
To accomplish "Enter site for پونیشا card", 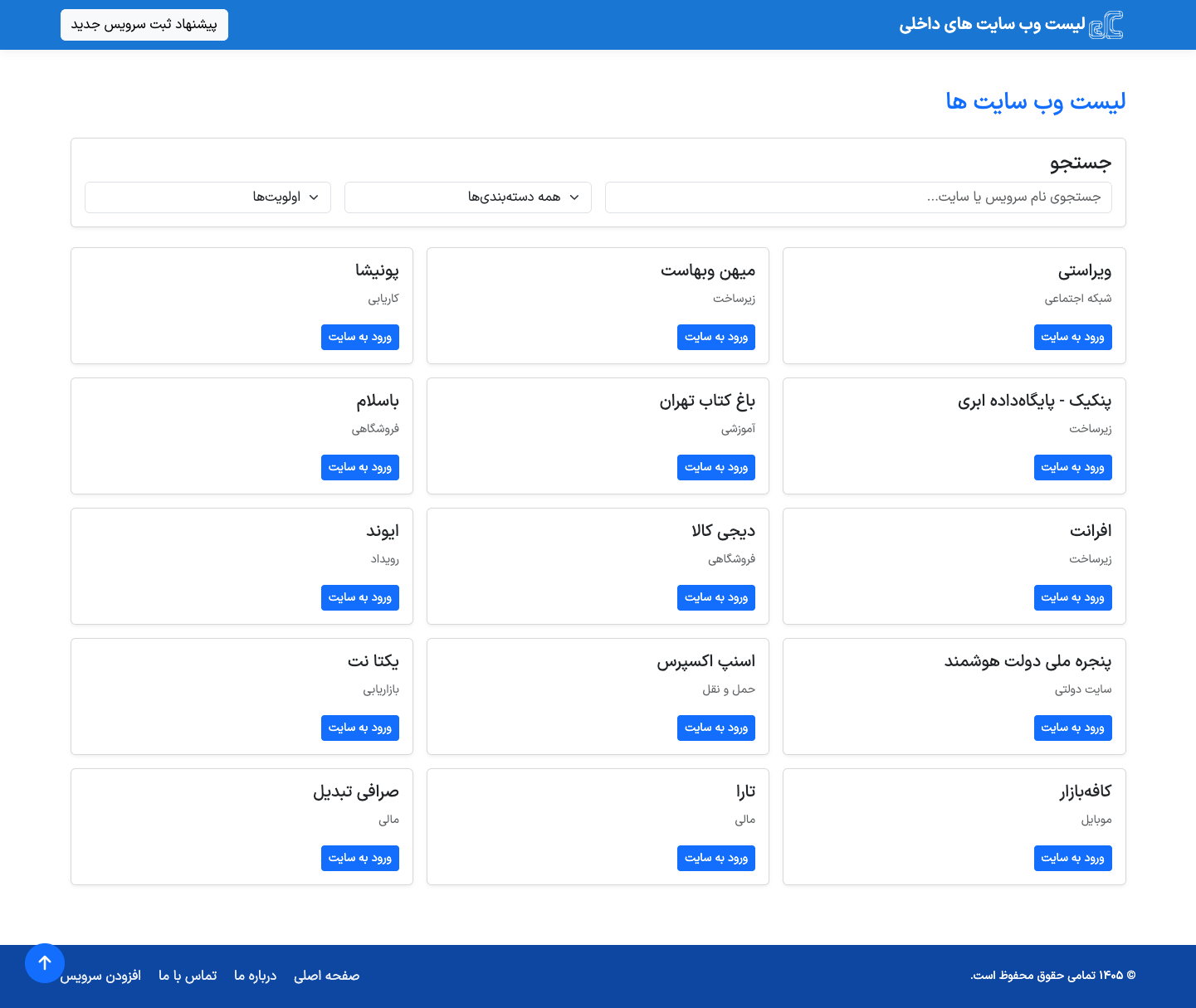I will pyautogui.click(x=360, y=337).
